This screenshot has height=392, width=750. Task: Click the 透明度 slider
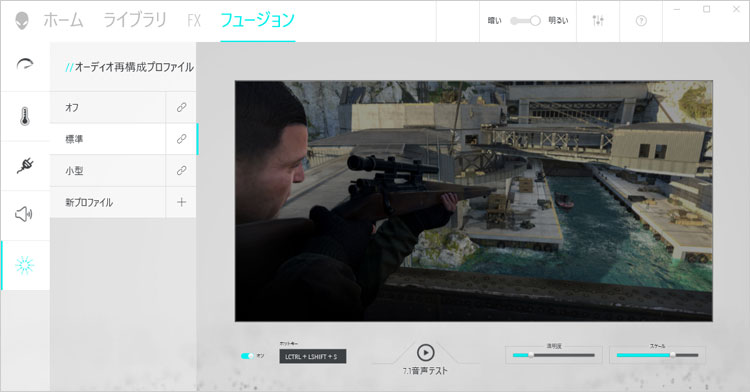(x=553, y=355)
